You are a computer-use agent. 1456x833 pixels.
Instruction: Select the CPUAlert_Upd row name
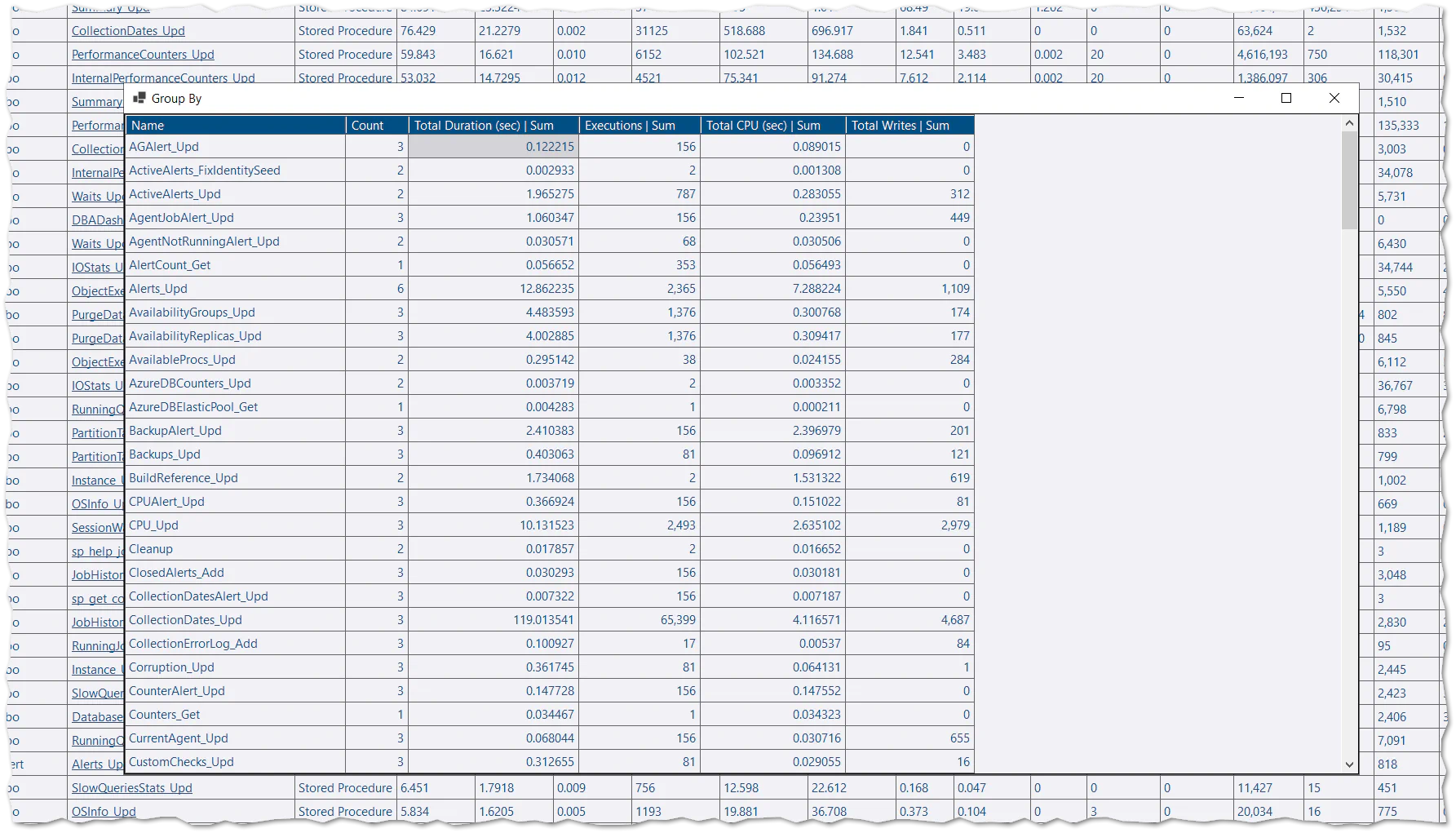(166, 502)
